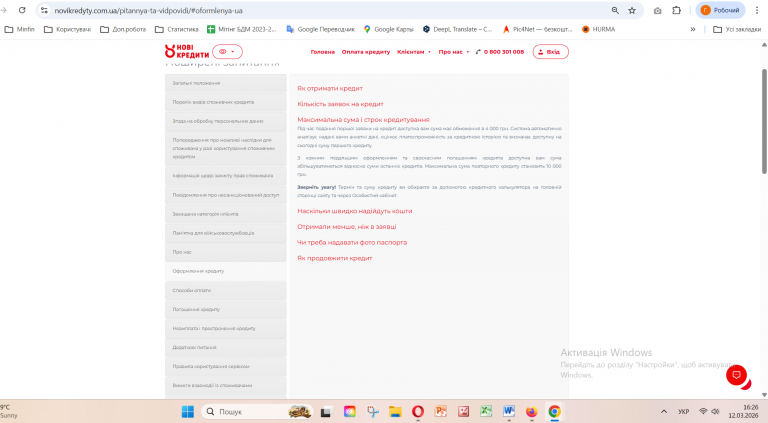Expand the Клієнтам dropdown menu
The height and width of the screenshot is (423, 768).
pyautogui.click(x=414, y=52)
